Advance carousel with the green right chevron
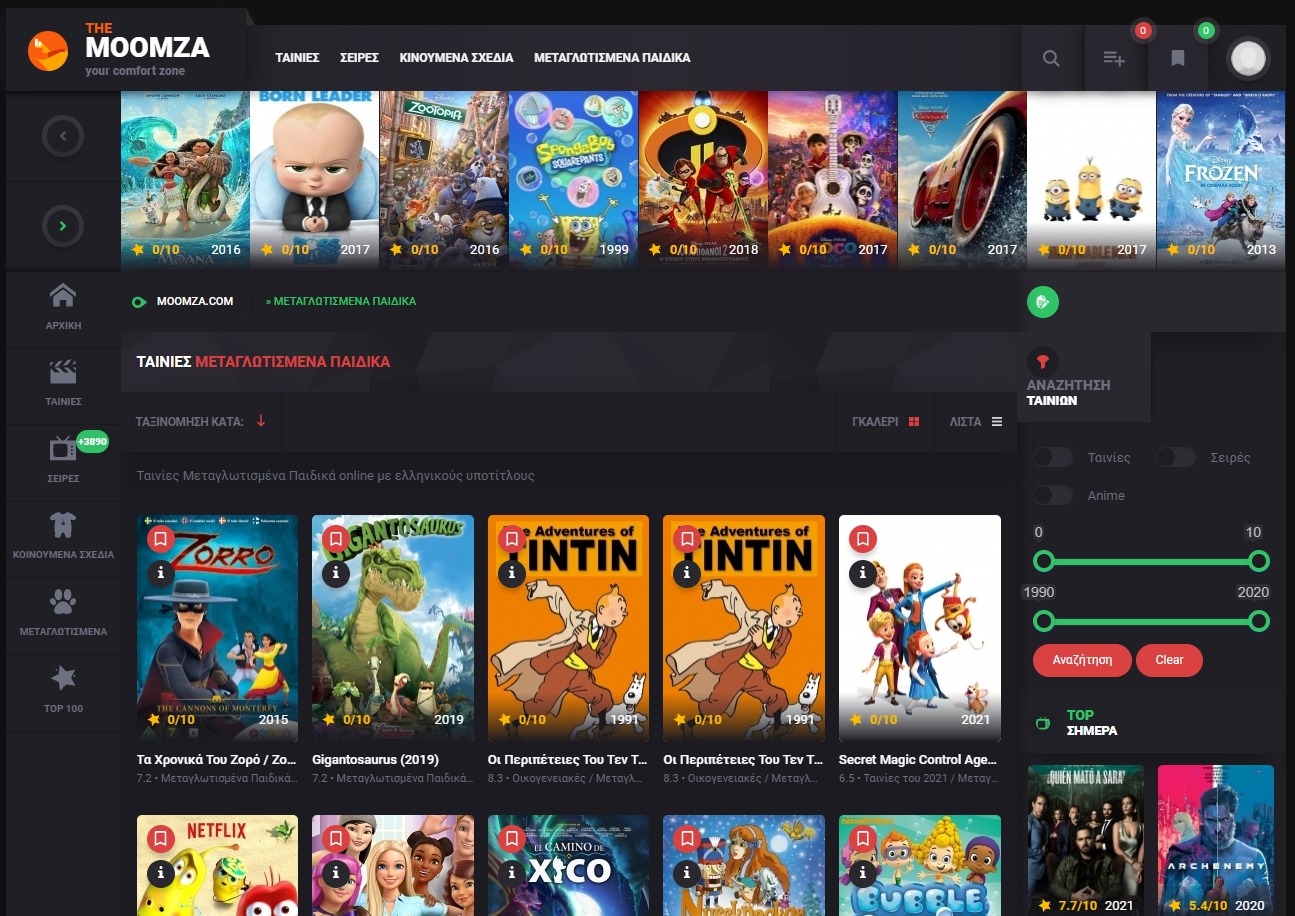1295x916 pixels. tap(63, 227)
